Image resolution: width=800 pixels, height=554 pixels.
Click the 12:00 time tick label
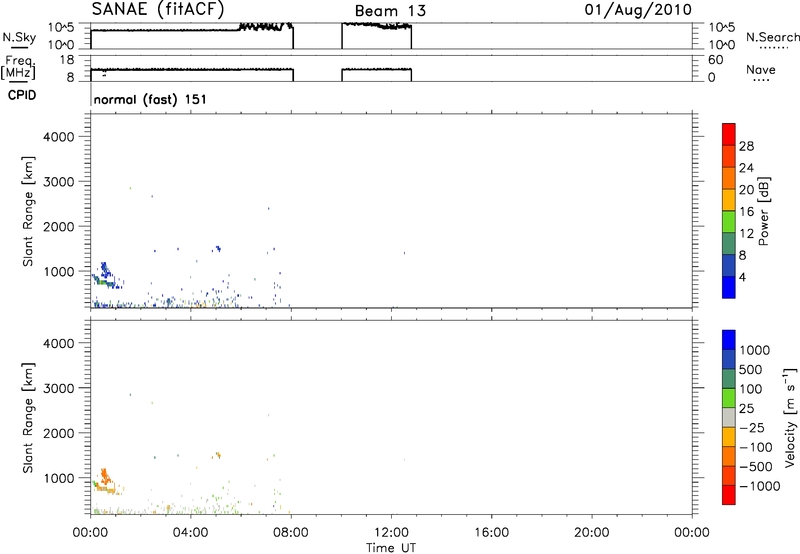pos(391,533)
